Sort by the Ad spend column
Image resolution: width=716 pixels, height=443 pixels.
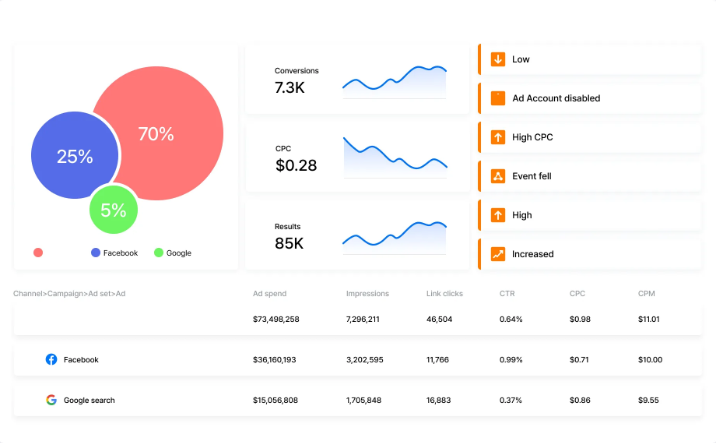269,294
